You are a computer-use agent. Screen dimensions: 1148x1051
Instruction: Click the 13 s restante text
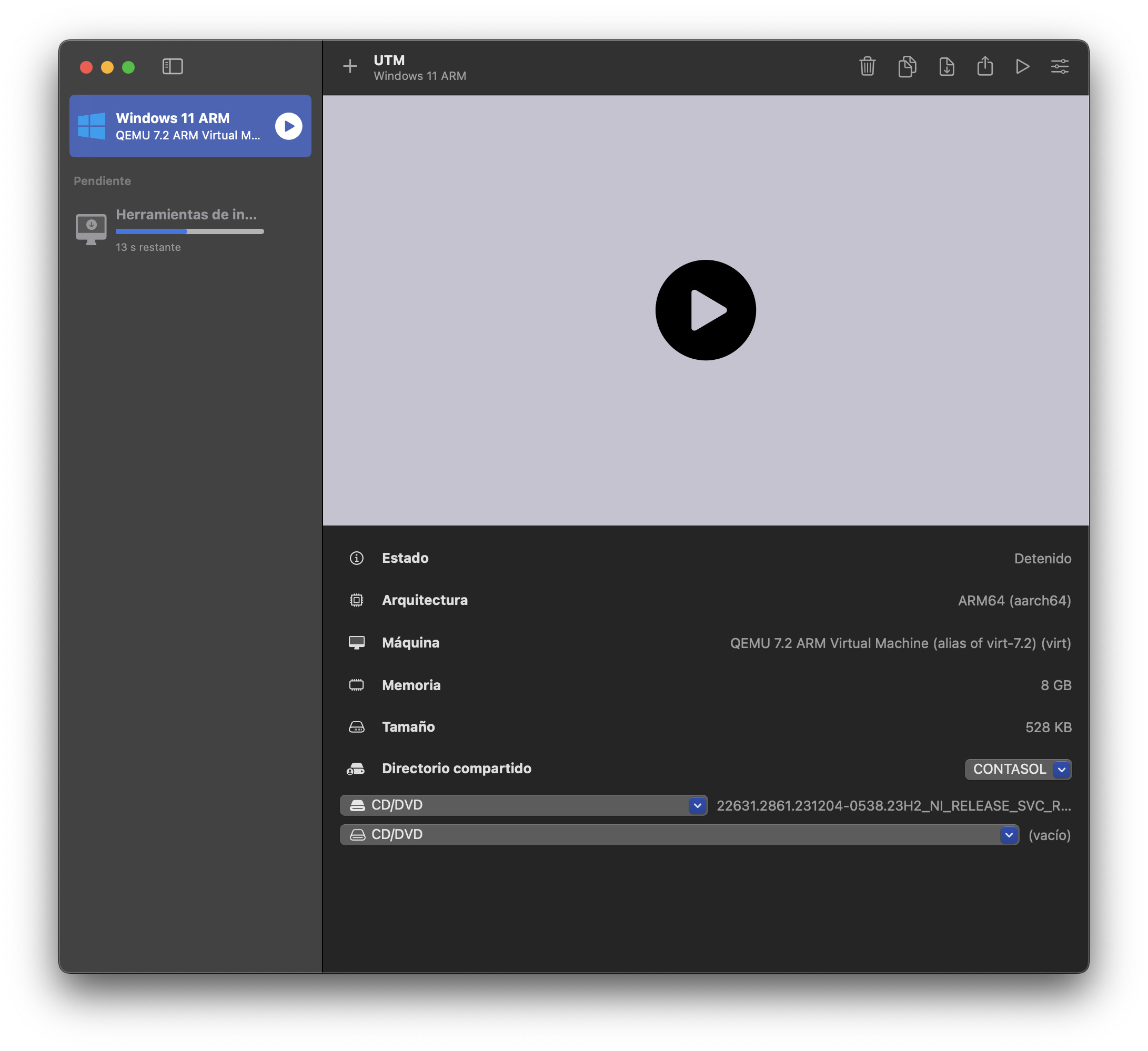click(x=148, y=247)
